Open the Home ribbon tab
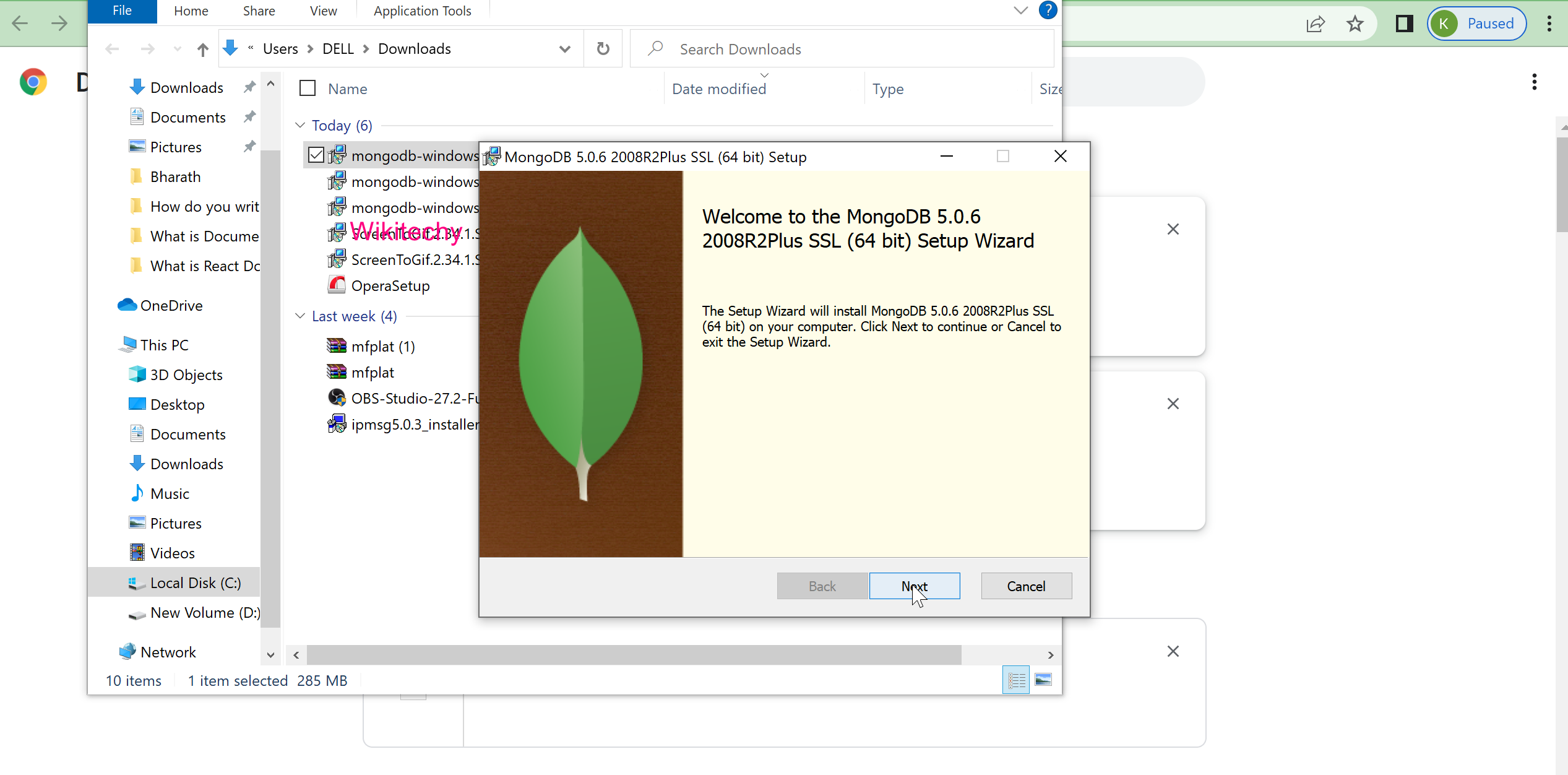 (191, 11)
